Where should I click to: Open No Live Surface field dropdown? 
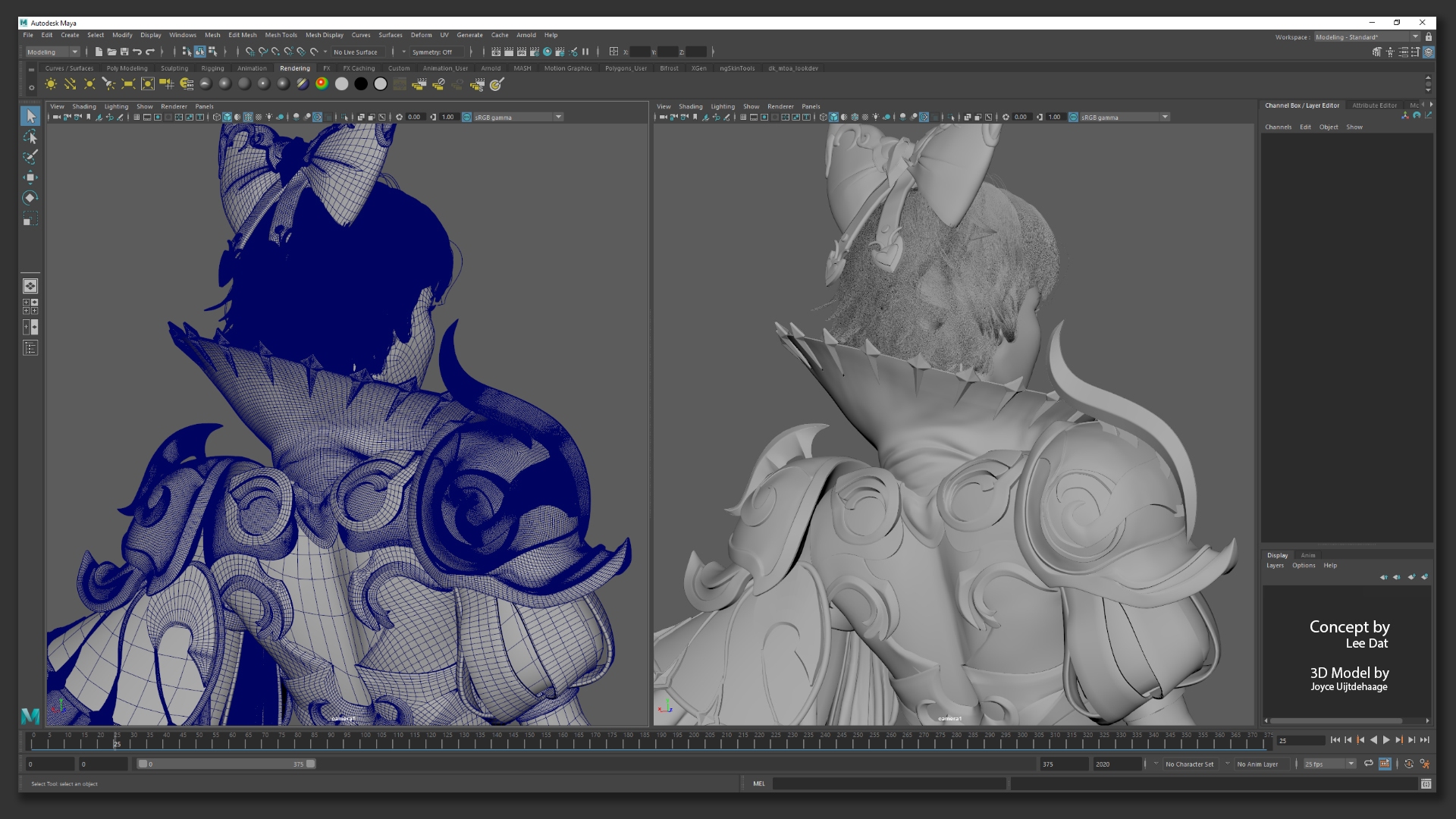(x=359, y=52)
